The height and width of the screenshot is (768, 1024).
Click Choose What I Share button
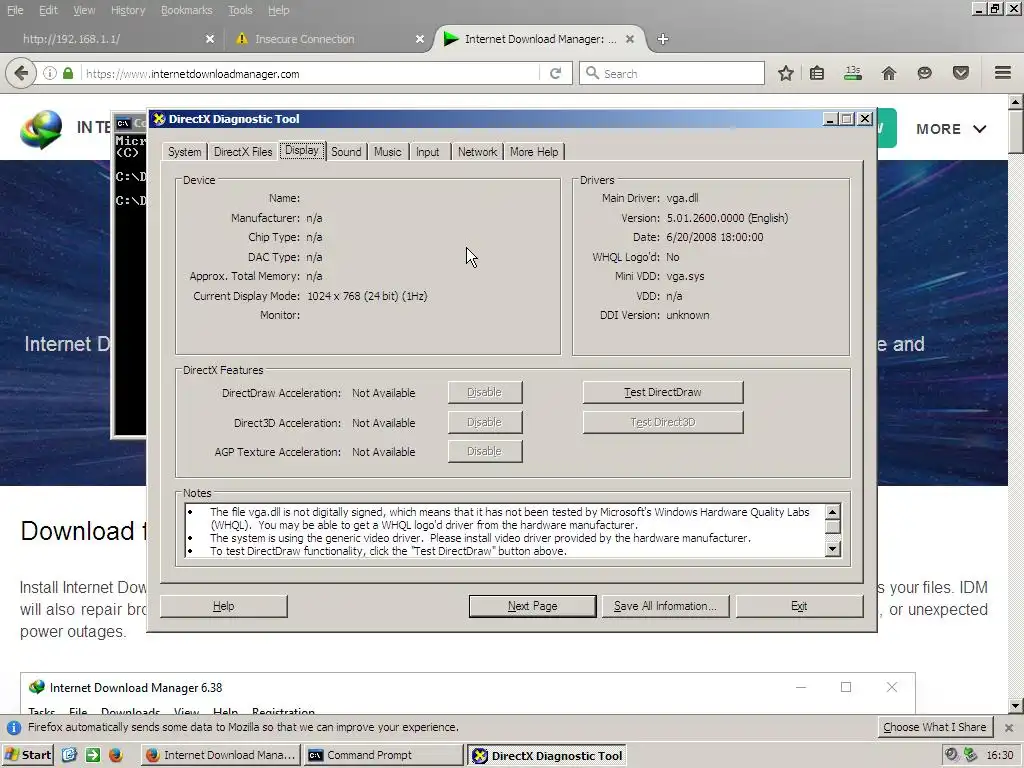coord(935,728)
